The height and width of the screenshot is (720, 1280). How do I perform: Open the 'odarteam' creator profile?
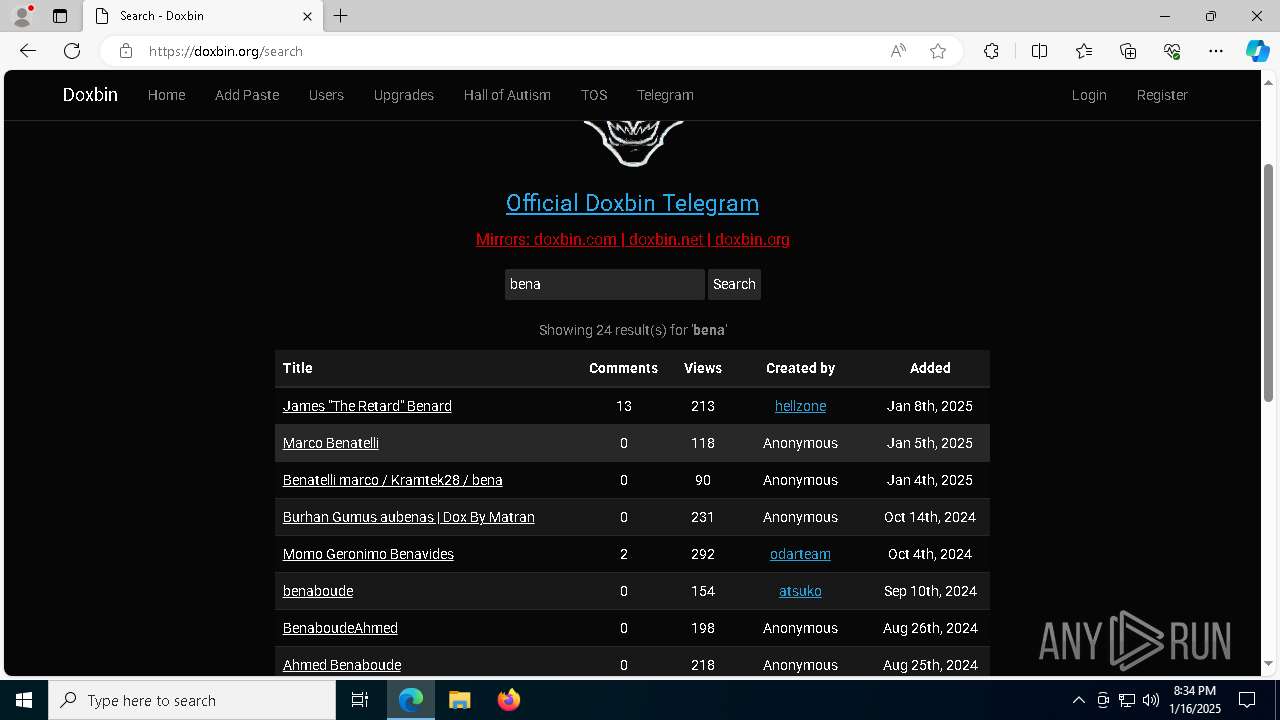[800, 554]
